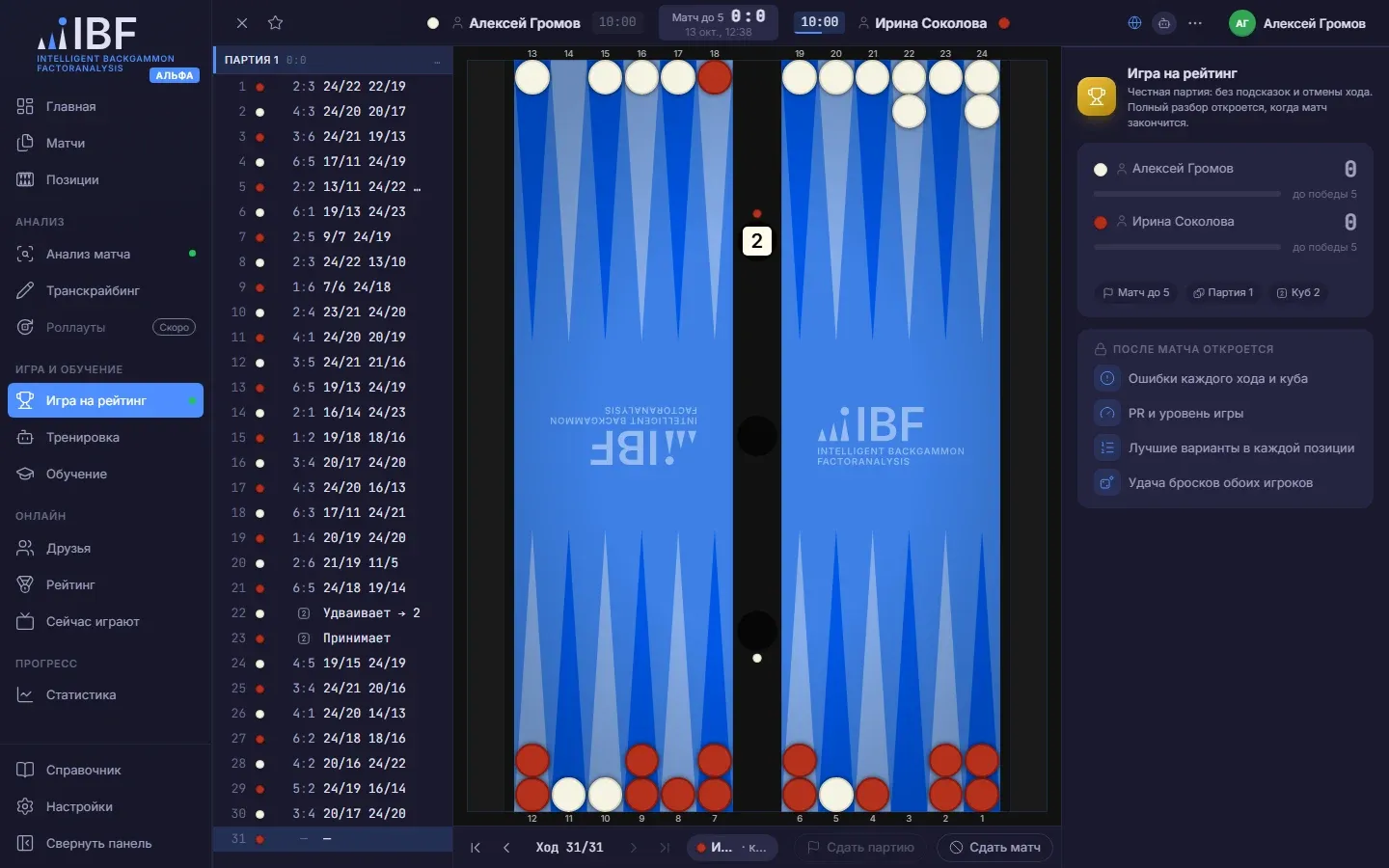This screenshot has height=868, width=1389.
Task: Click the doubling cube showing 2
Action: click(757, 241)
